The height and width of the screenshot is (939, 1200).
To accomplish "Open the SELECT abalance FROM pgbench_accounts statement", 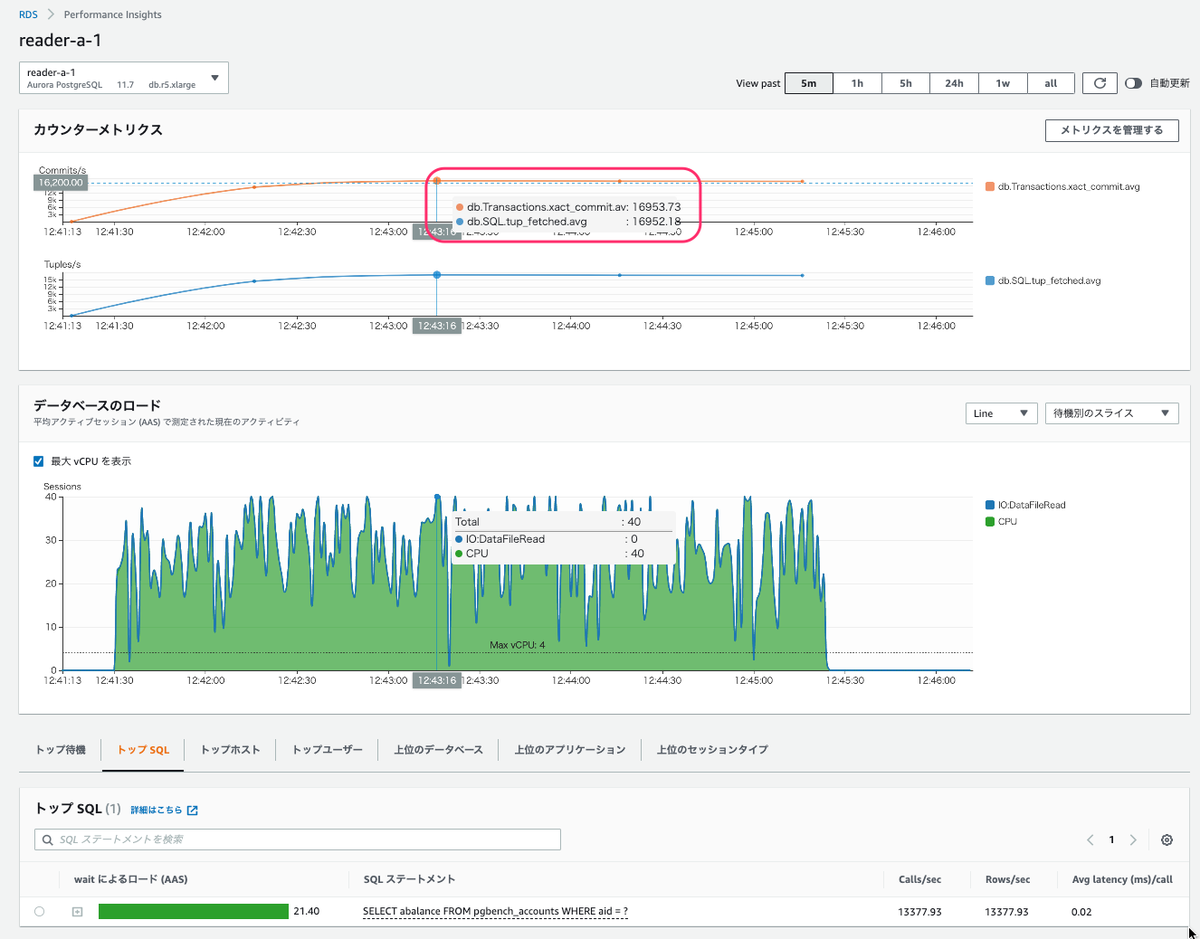I will [x=495, y=911].
